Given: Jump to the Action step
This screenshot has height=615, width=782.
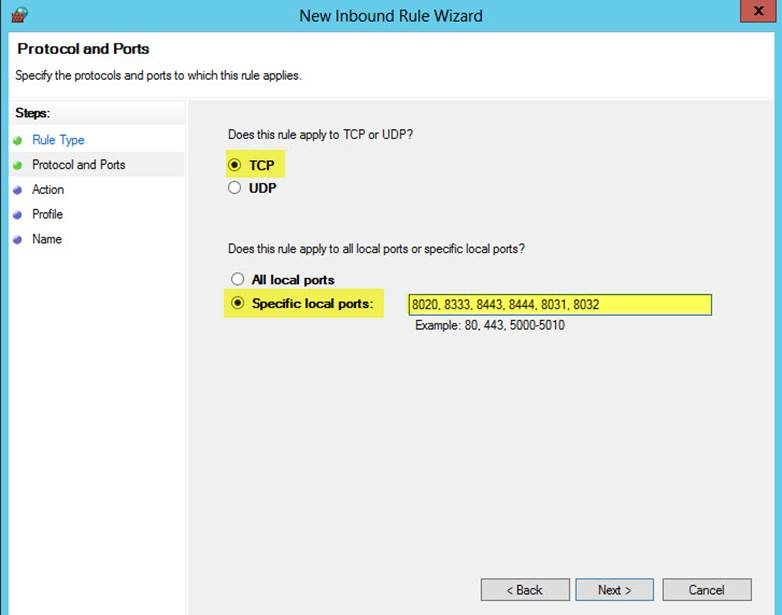Looking at the screenshot, I should click(x=48, y=190).
